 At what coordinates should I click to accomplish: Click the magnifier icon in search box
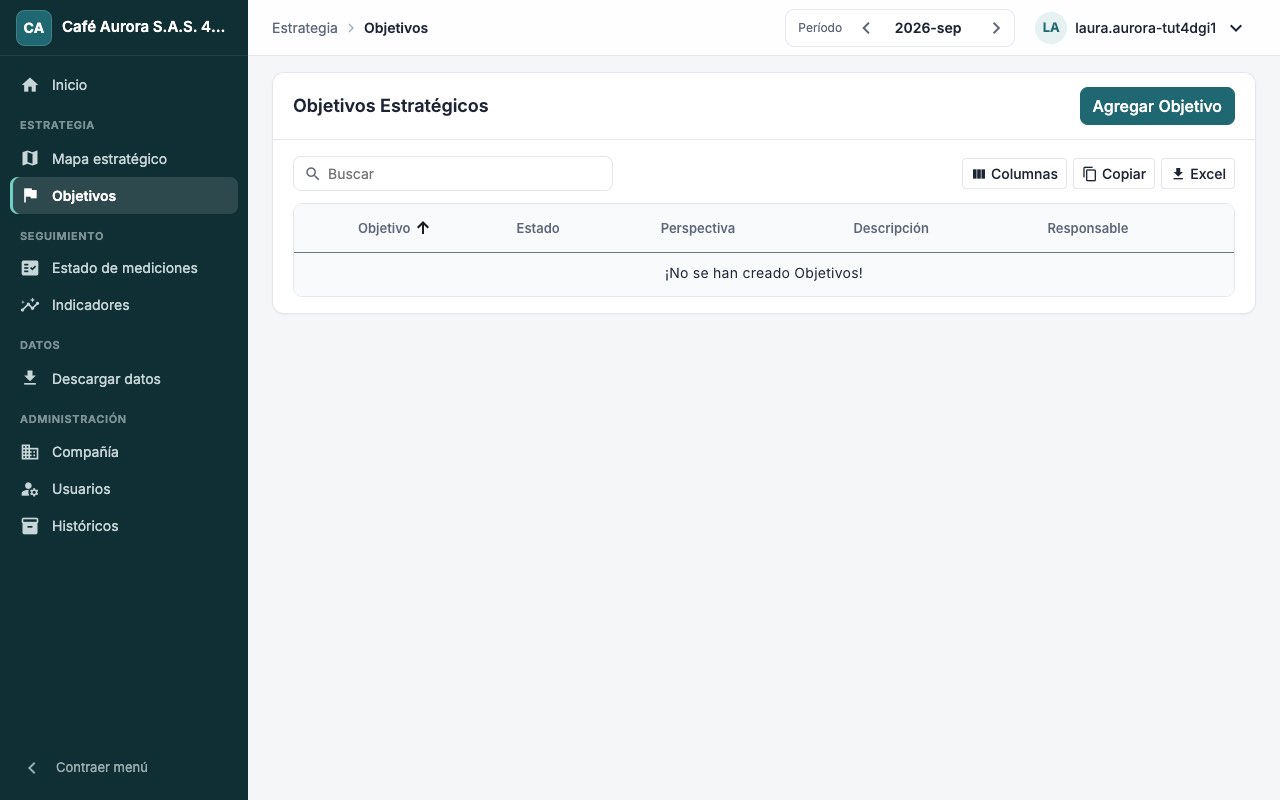pyautogui.click(x=313, y=174)
